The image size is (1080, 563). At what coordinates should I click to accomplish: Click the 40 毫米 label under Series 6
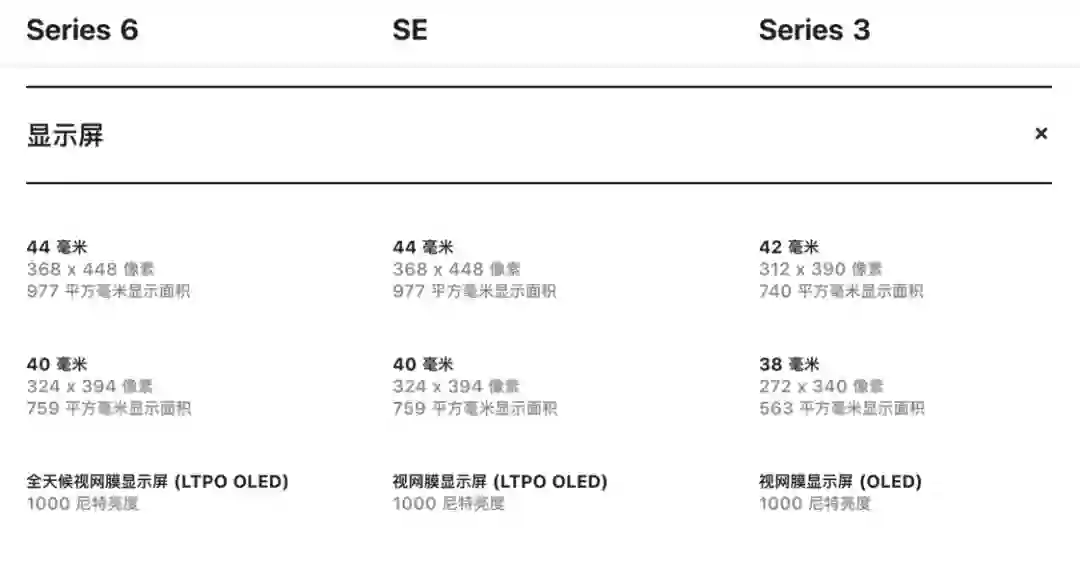click(57, 364)
